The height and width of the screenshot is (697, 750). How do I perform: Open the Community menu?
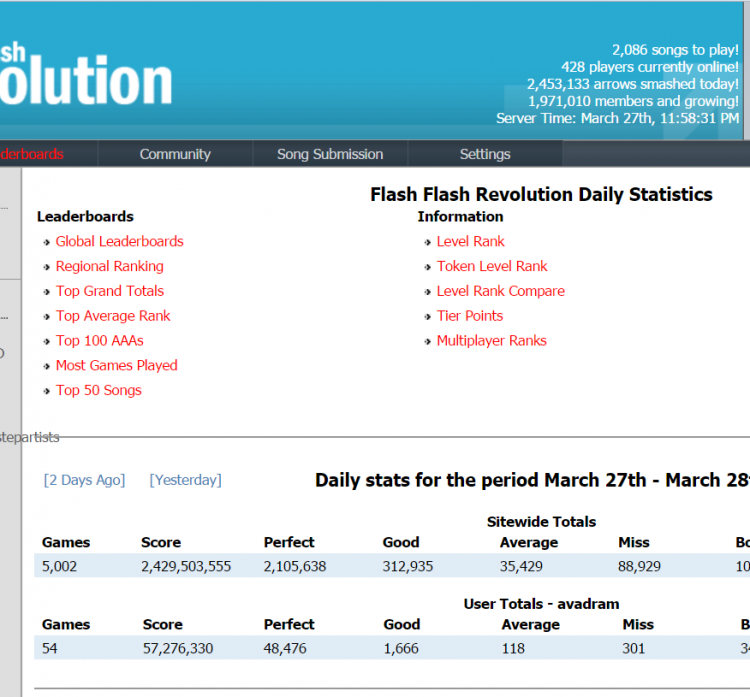(x=175, y=154)
